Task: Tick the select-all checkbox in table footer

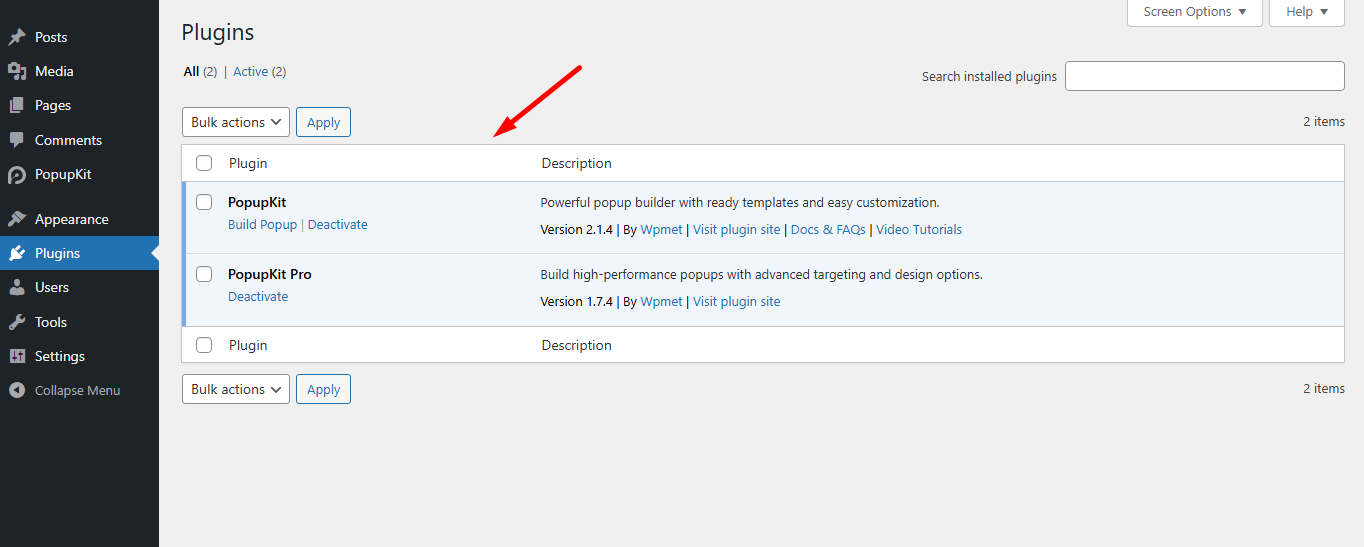Action: (204, 345)
